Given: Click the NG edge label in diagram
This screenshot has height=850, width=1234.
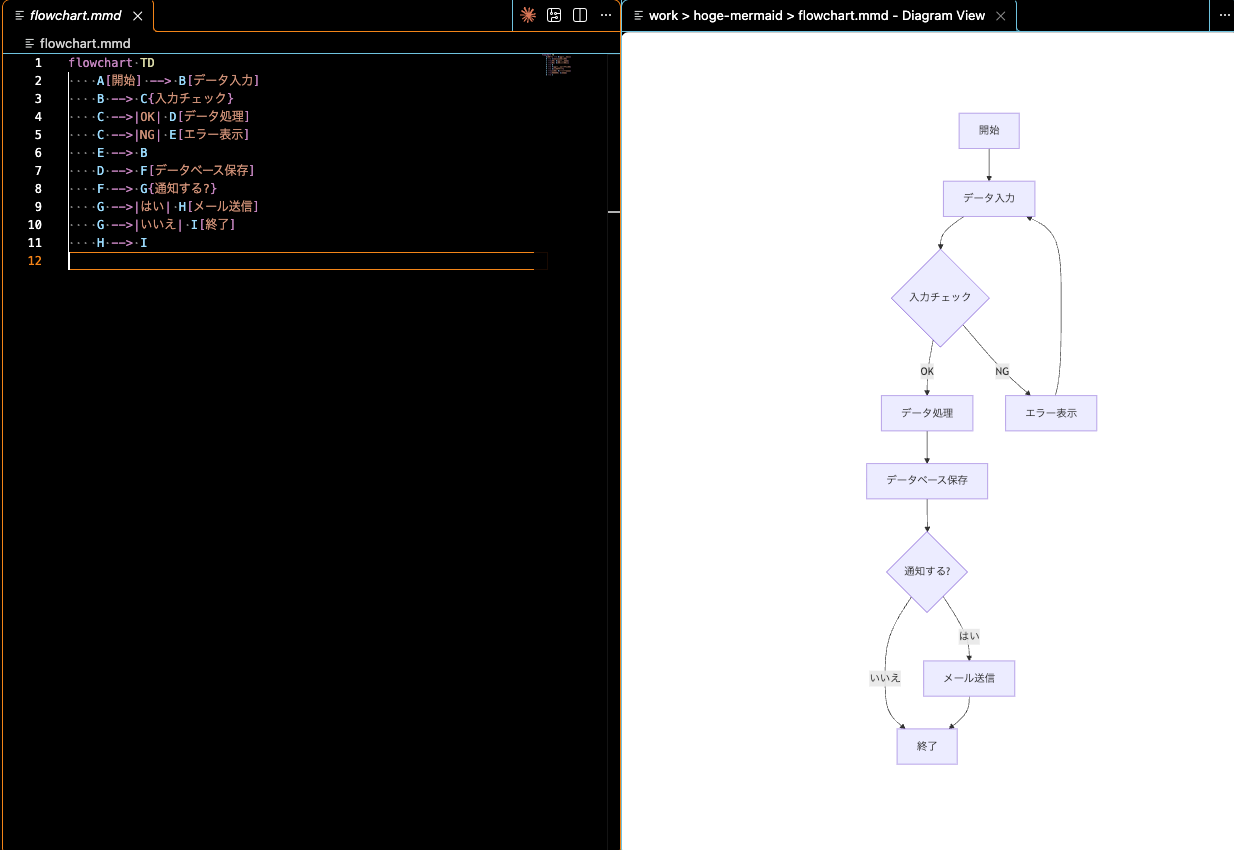Looking at the screenshot, I should (x=1002, y=371).
